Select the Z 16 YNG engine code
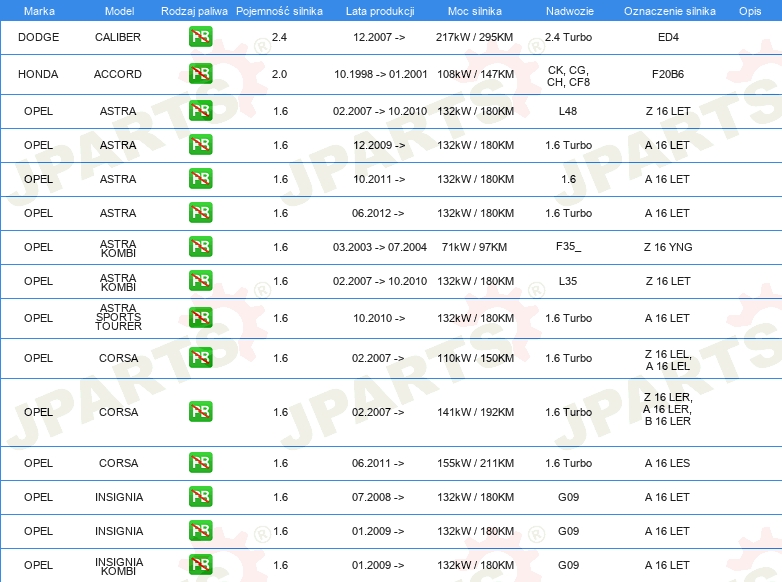The image size is (782, 582). point(667,247)
